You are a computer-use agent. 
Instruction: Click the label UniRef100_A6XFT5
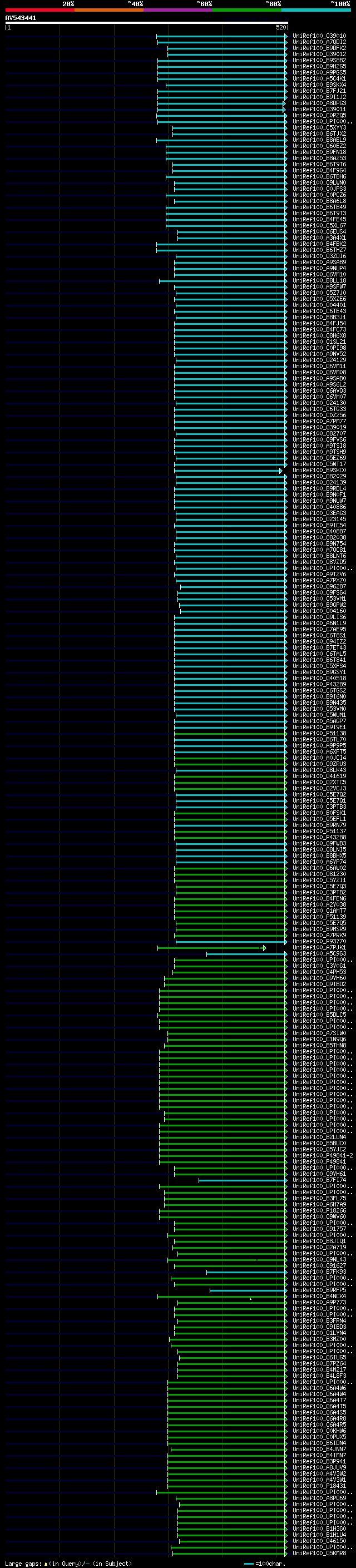click(x=319, y=752)
